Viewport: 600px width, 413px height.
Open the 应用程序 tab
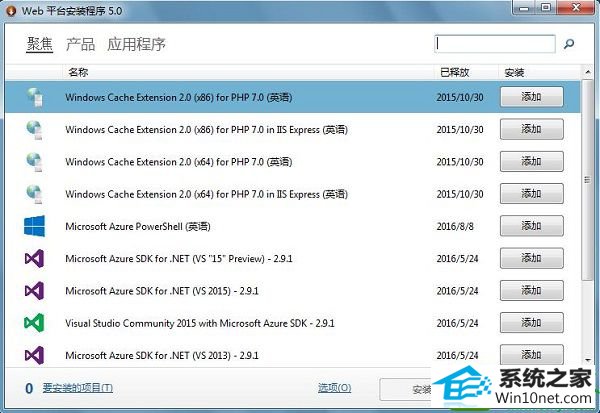pos(136,44)
